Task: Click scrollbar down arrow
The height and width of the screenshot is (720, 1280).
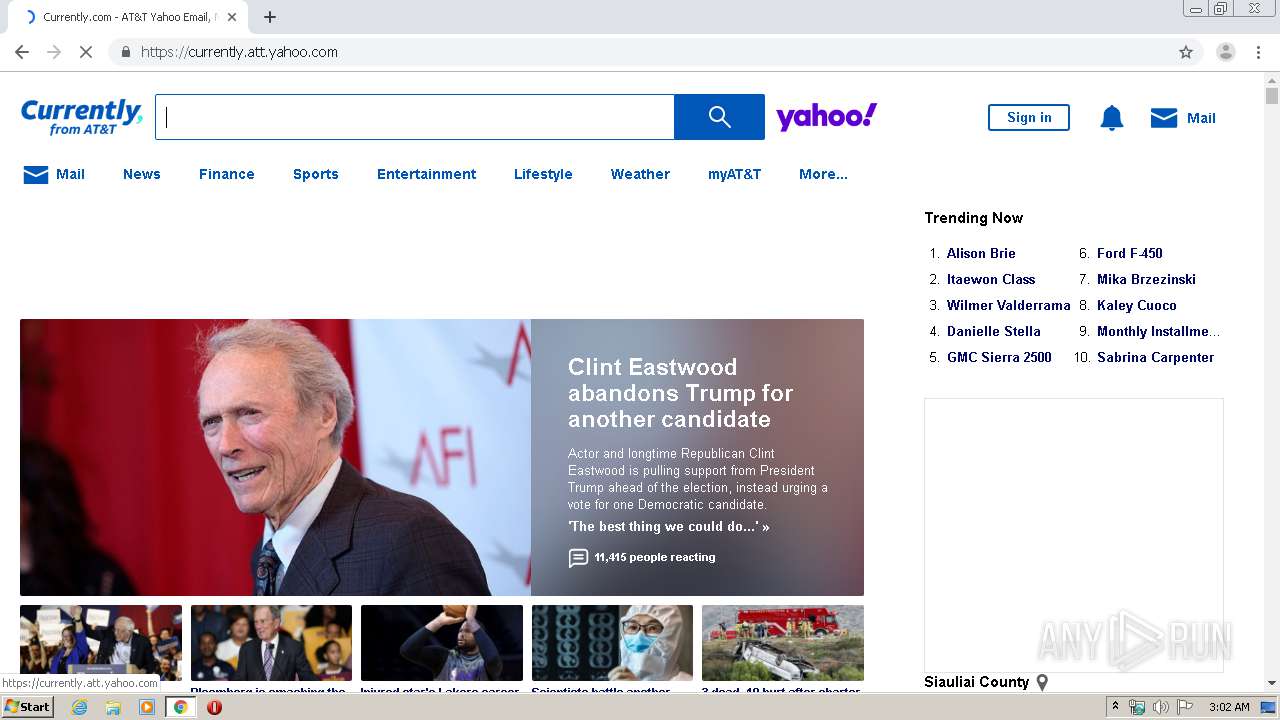Action: (x=1272, y=682)
